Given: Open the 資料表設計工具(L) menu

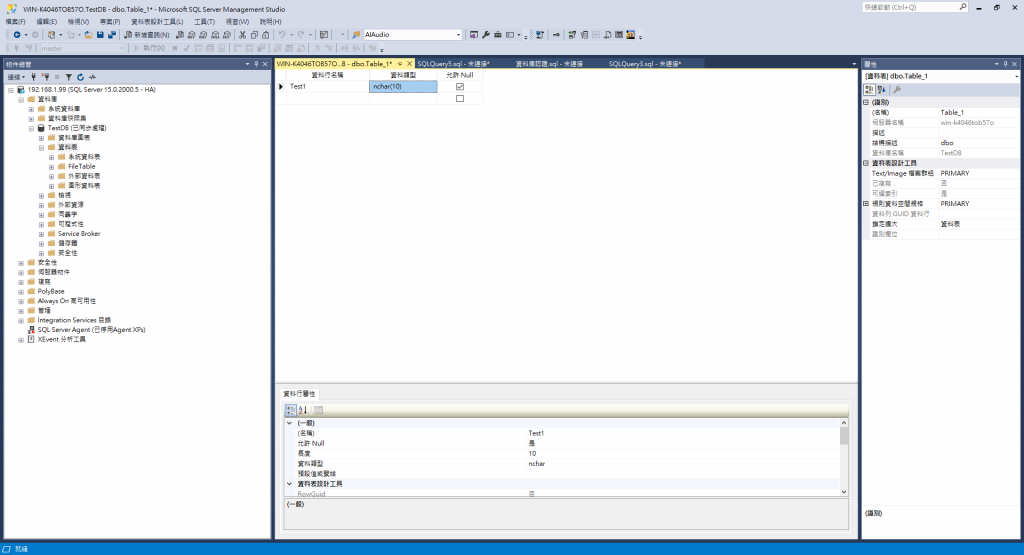Looking at the screenshot, I should point(157,22).
